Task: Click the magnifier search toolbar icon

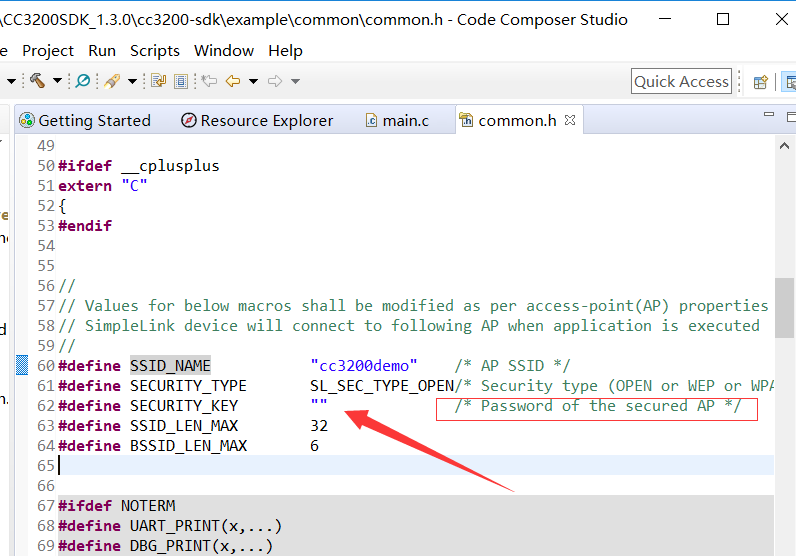Action: tap(83, 81)
